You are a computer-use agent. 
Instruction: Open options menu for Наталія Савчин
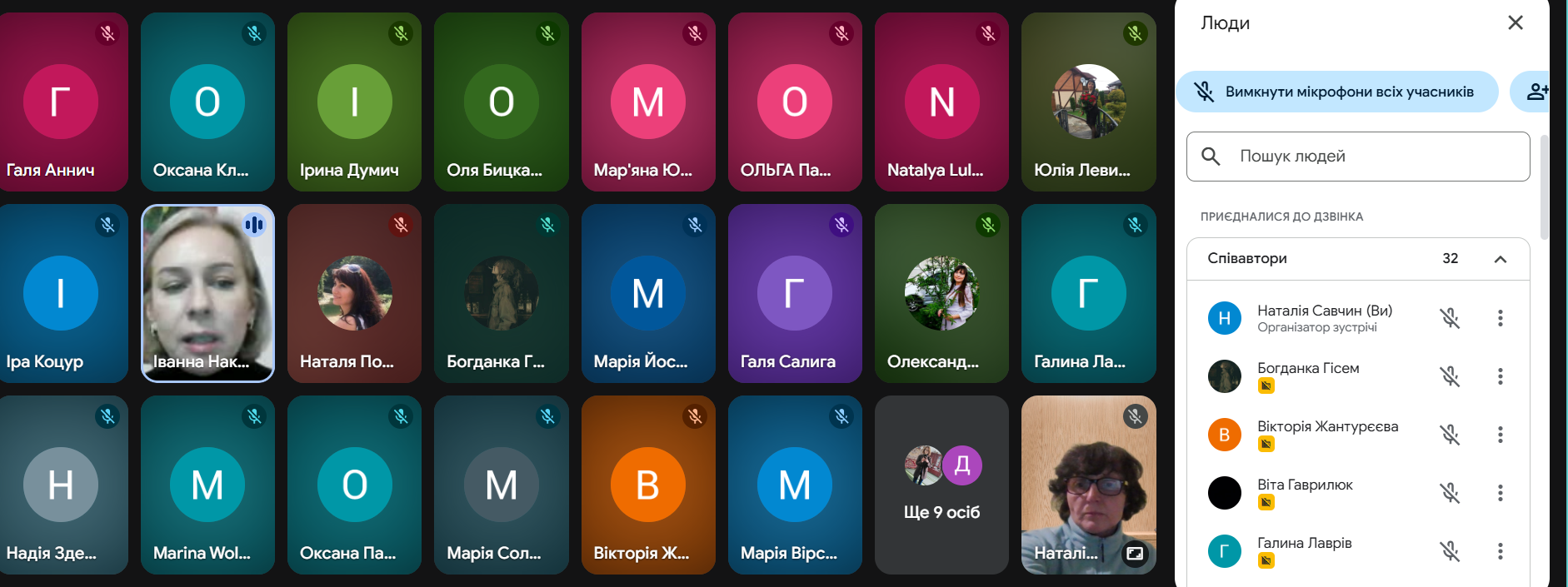coord(1500,318)
